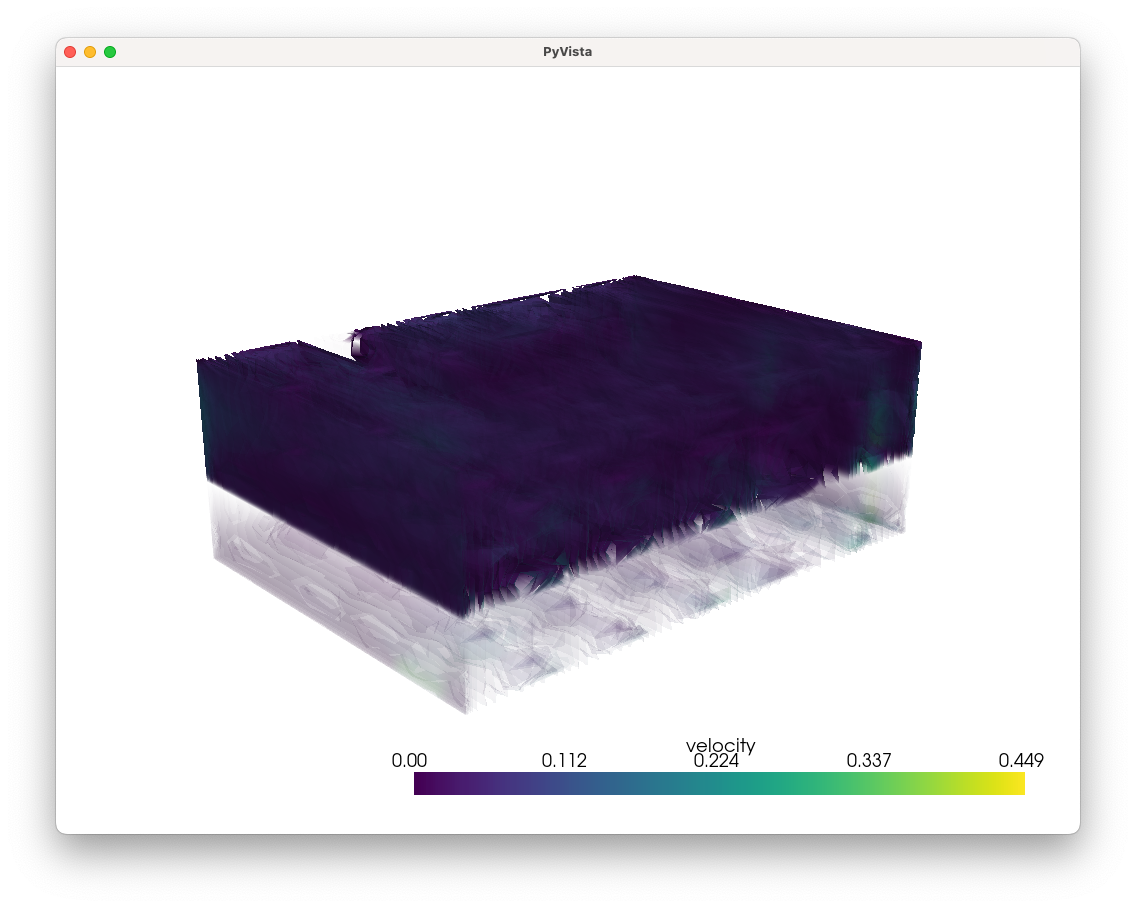Click the 'velocity' scalar bar title

point(721,745)
